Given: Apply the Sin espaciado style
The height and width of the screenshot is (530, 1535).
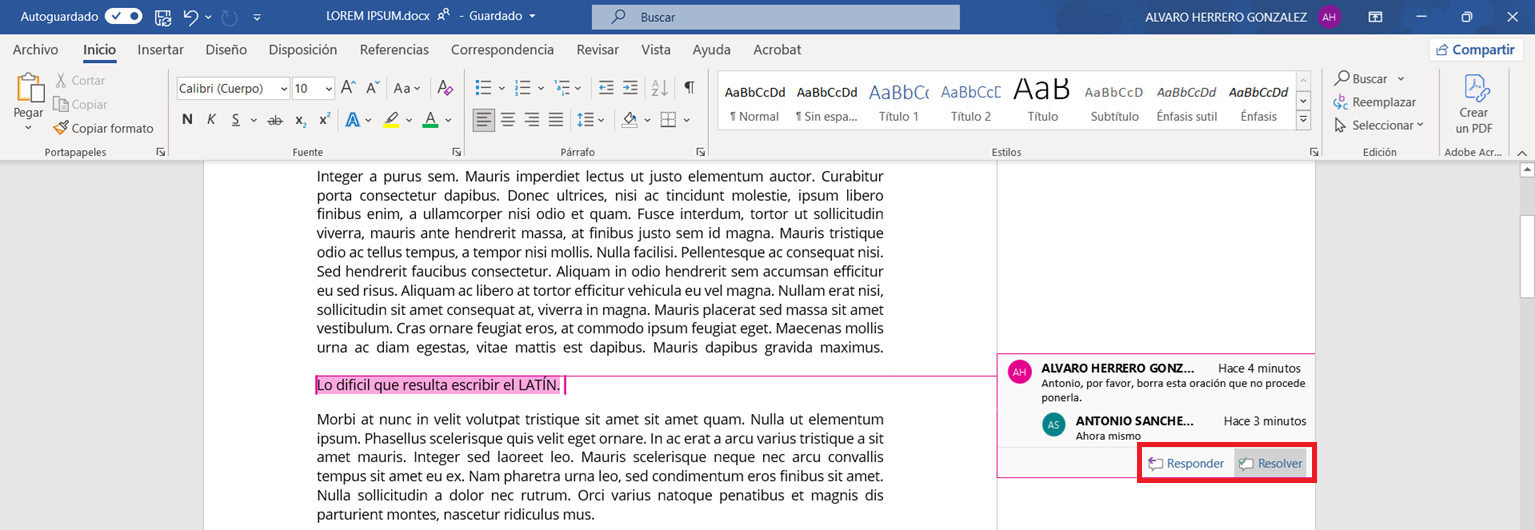Looking at the screenshot, I should 826,101.
